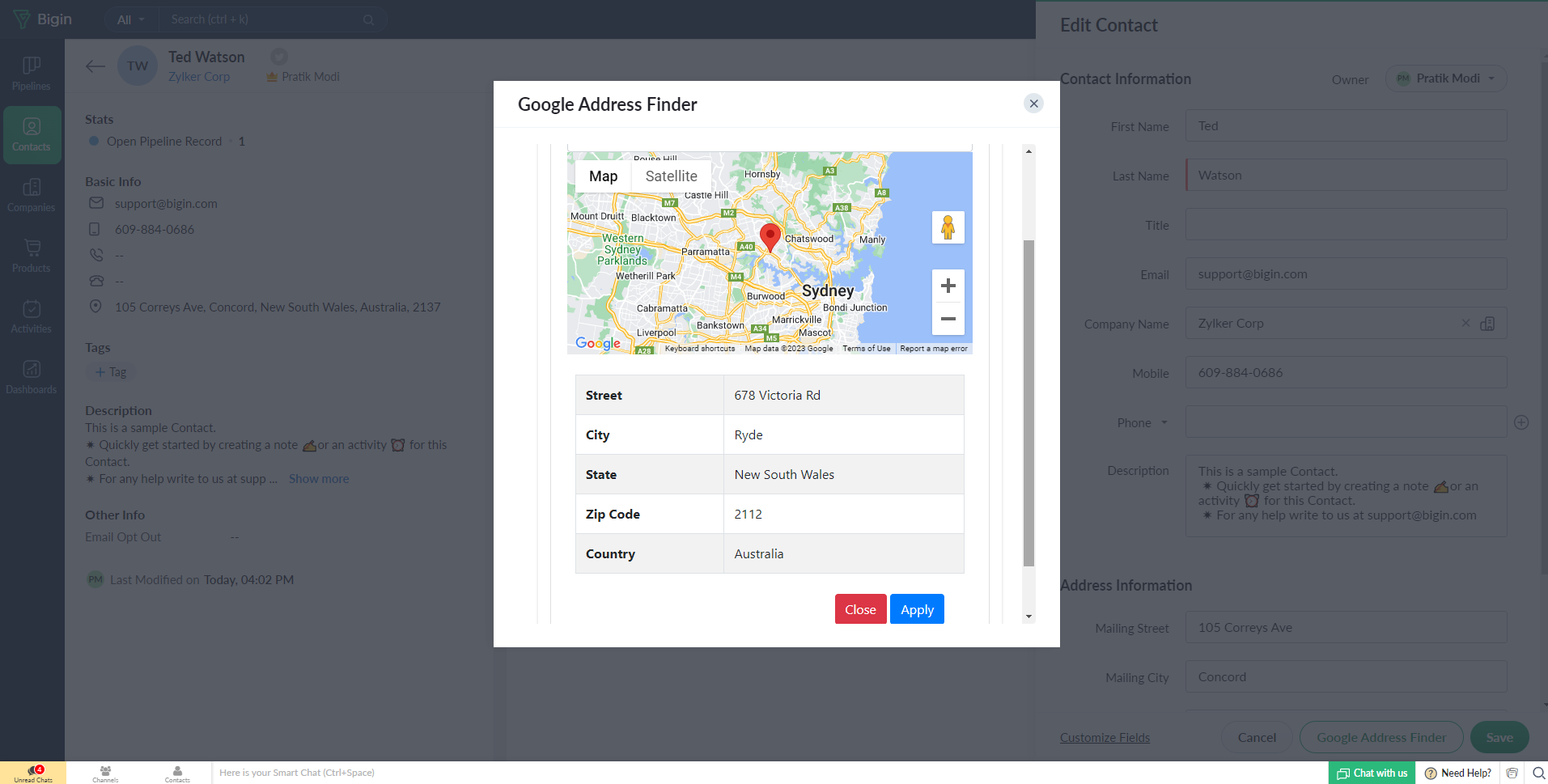Click the dialog vertical scrollbar thumb
Image resolution: width=1548 pixels, height=784 pixels.
click(1028, 402)
